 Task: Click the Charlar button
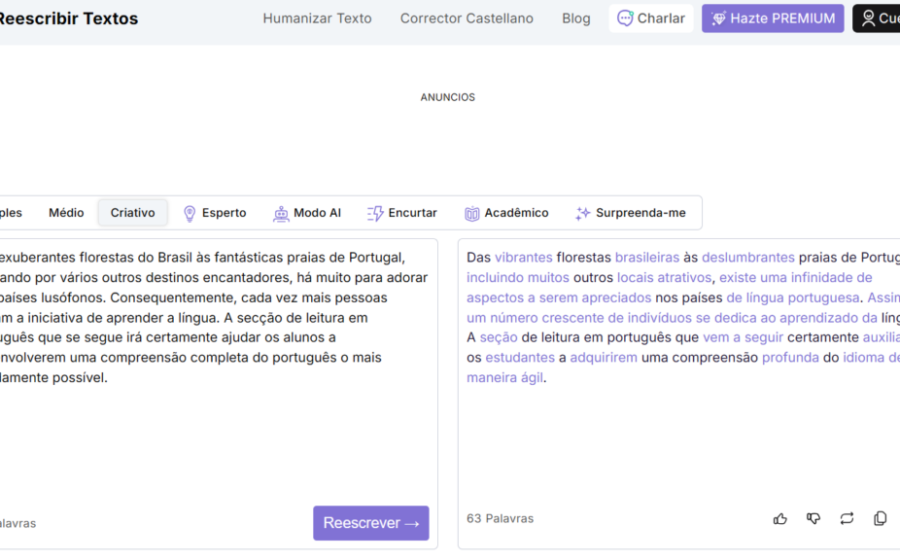(x=651, y=18)
